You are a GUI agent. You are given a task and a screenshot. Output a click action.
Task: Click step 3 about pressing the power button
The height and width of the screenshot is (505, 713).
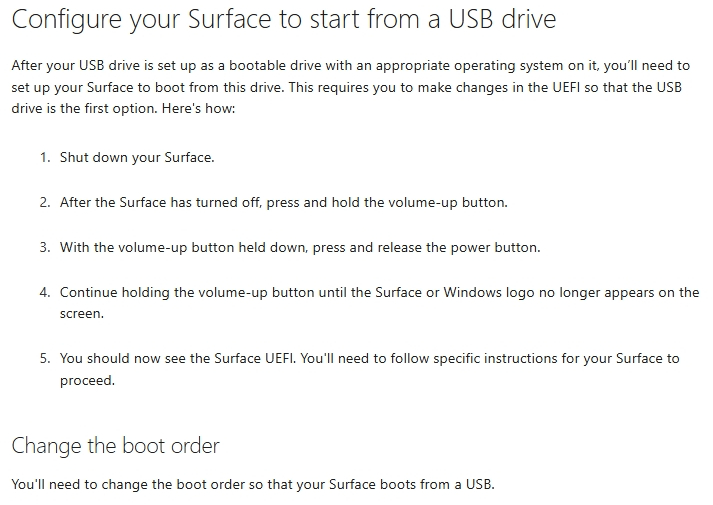[300, 247]
